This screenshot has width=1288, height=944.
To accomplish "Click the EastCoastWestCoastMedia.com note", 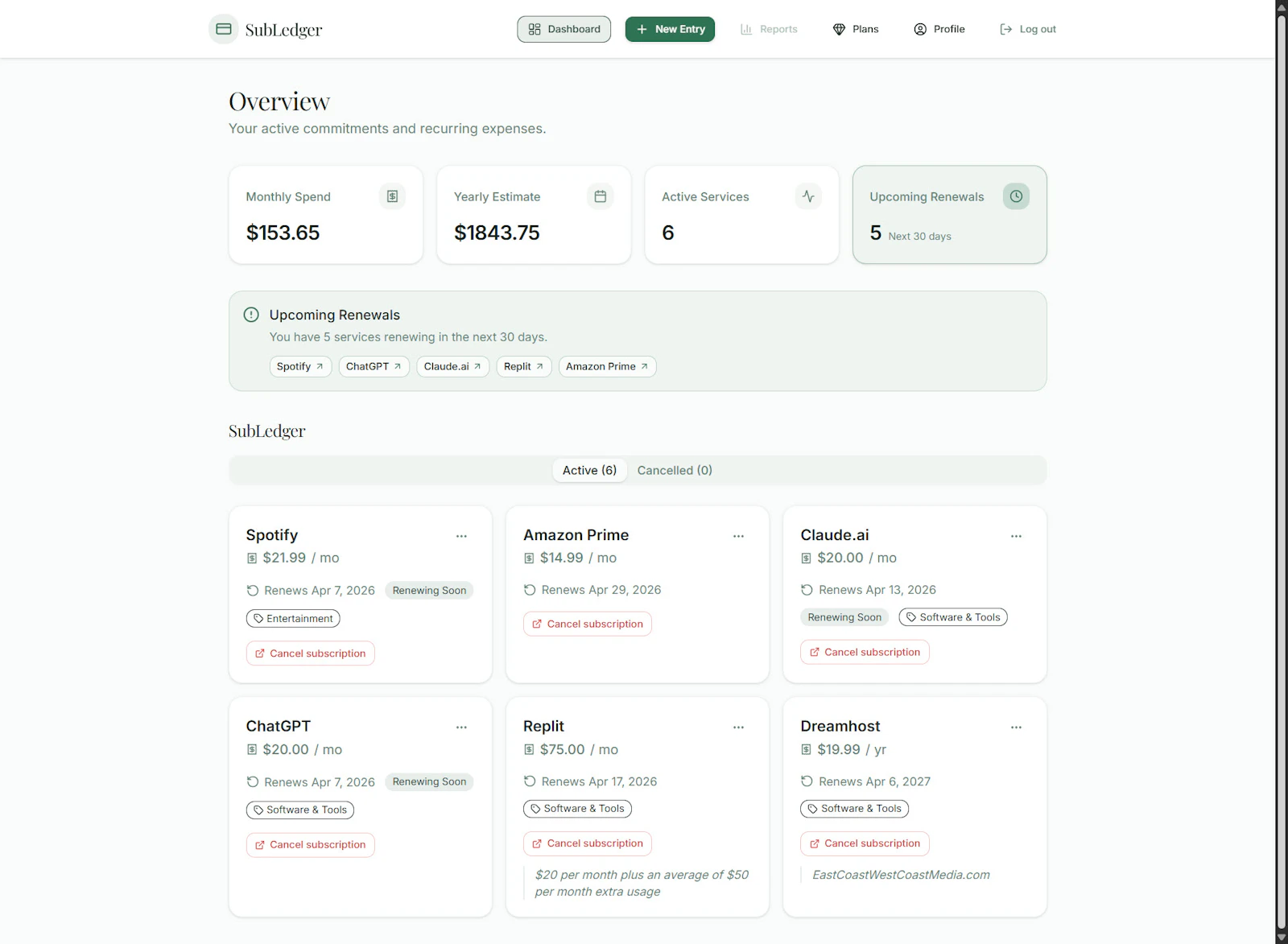I will click(x=901, y=875).
